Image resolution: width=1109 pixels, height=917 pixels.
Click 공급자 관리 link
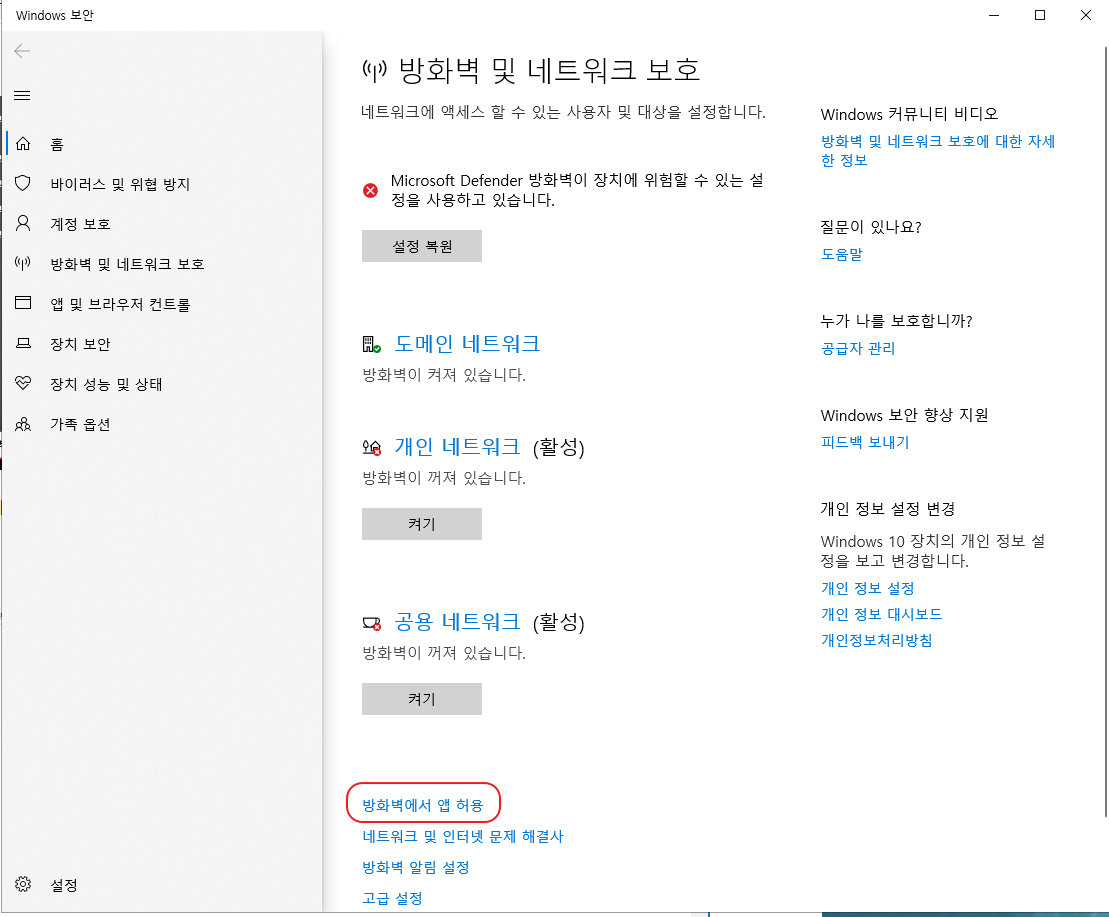858,349
